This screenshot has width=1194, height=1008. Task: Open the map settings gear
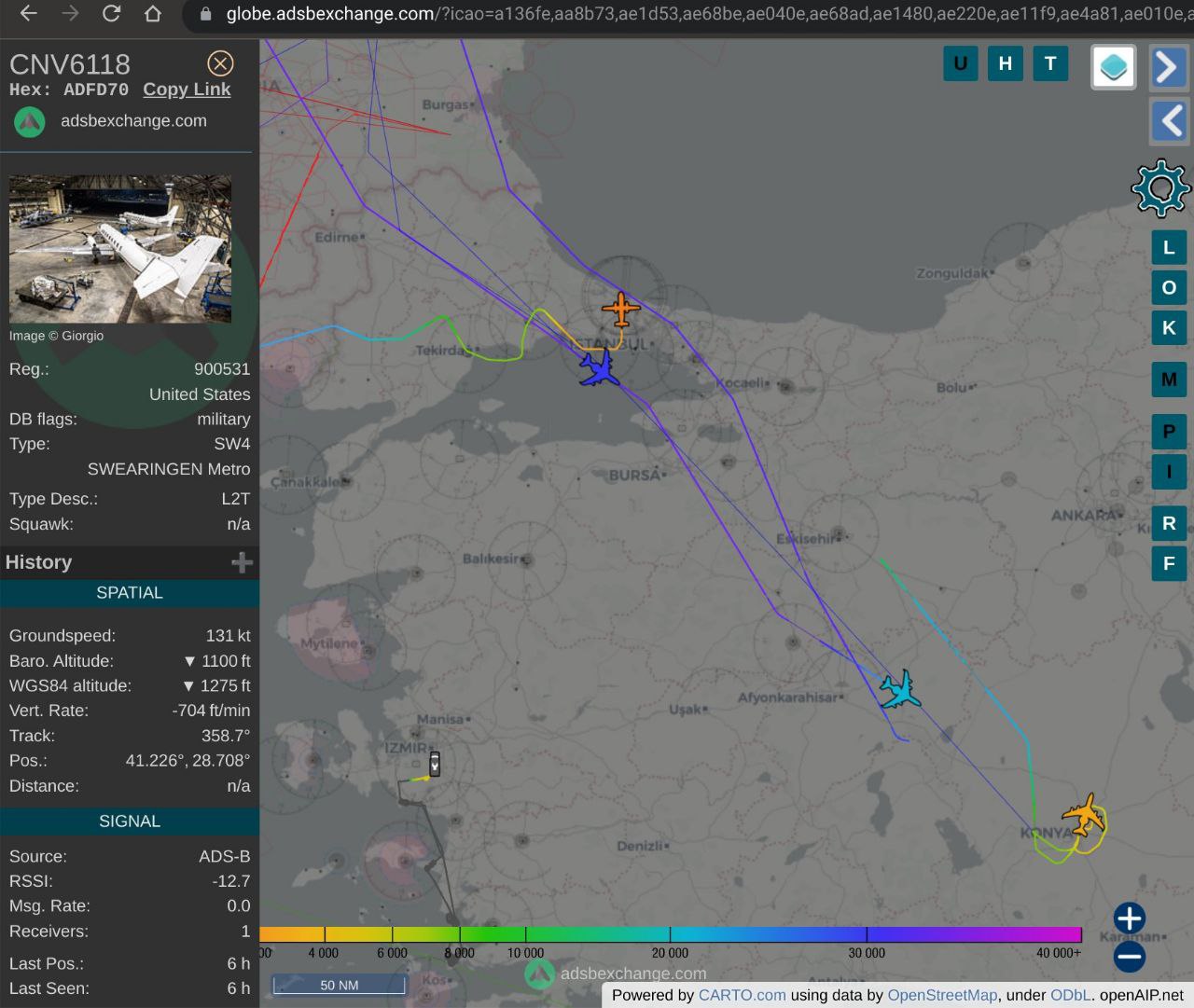(x=1160, y=187)
